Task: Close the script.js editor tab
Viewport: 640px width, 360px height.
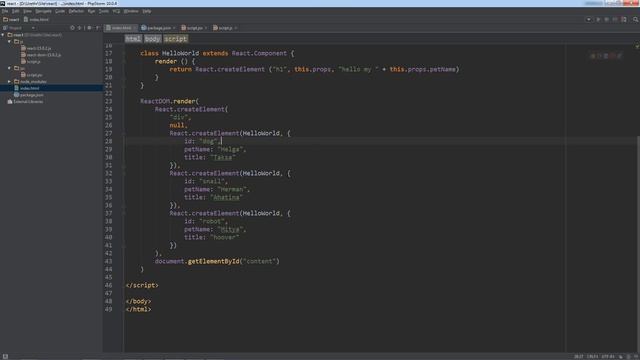Action: [236, 28]
